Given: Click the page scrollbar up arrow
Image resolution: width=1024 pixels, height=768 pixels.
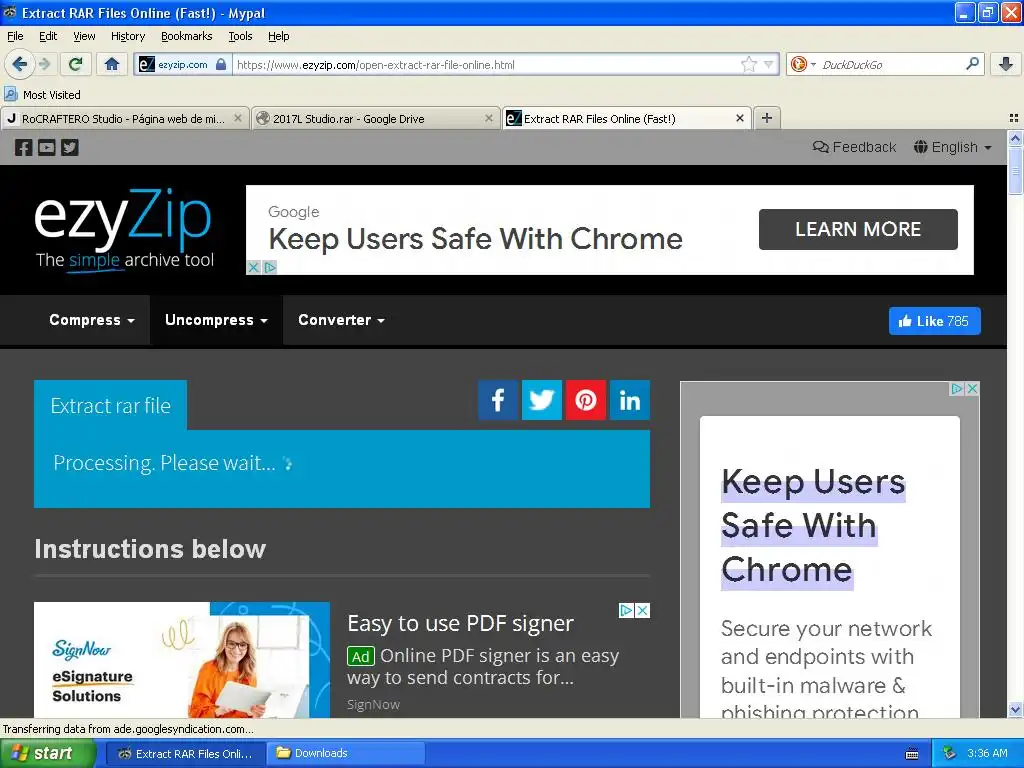Looking at the screenshot, I should click(1015, 138).
